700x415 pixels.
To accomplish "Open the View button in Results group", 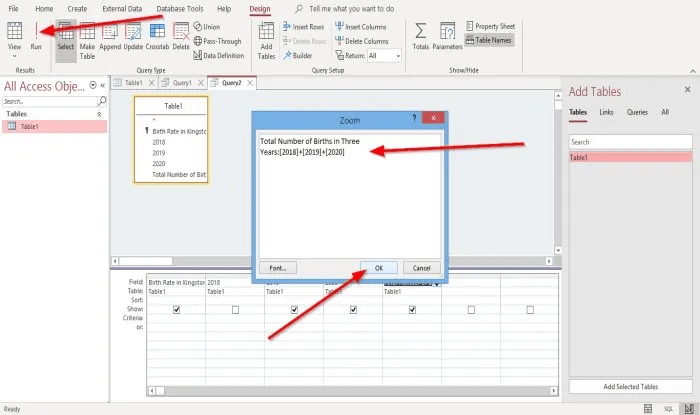I will (14, 36).
